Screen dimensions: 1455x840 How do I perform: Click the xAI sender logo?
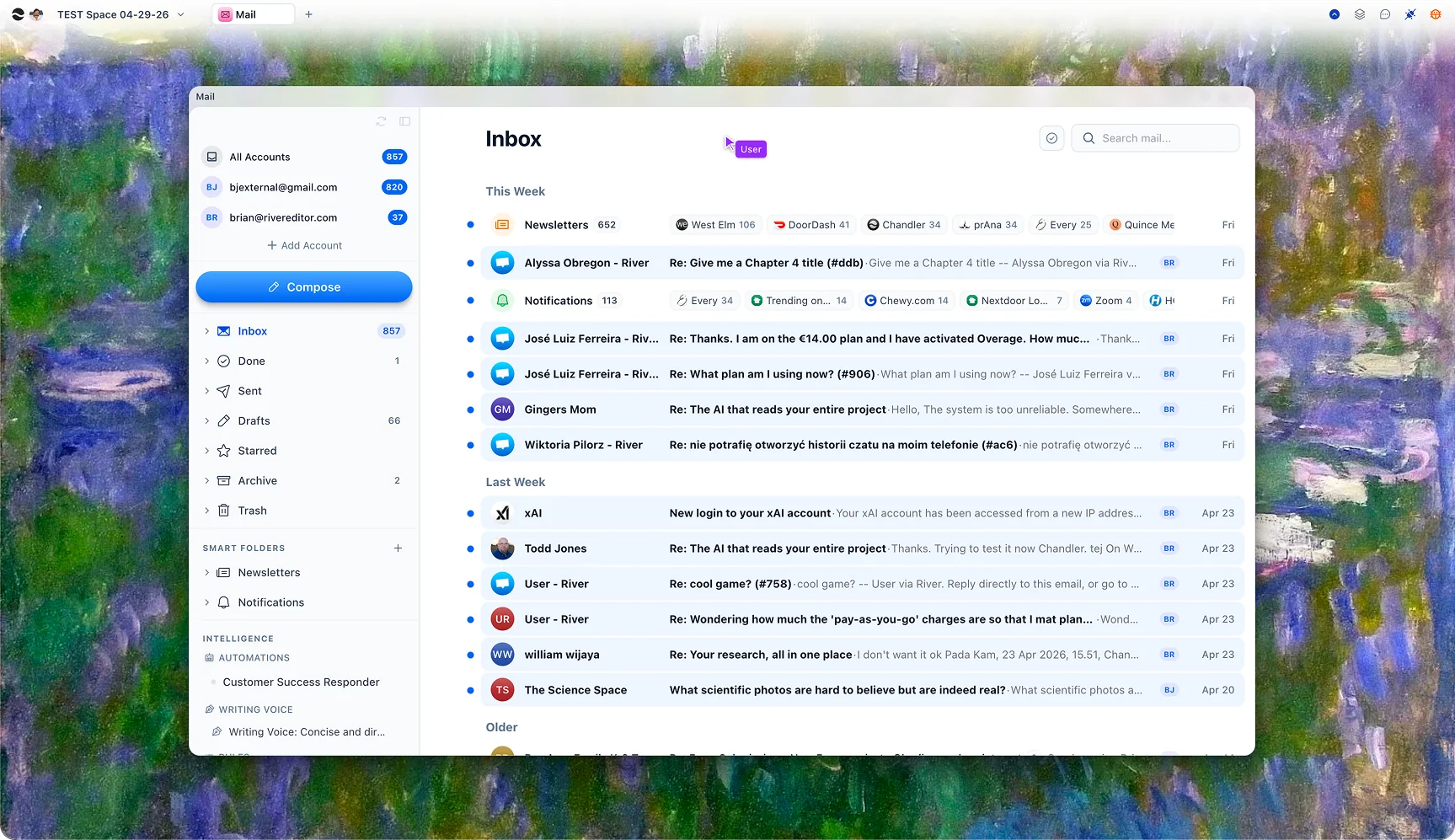coord(502,513)
